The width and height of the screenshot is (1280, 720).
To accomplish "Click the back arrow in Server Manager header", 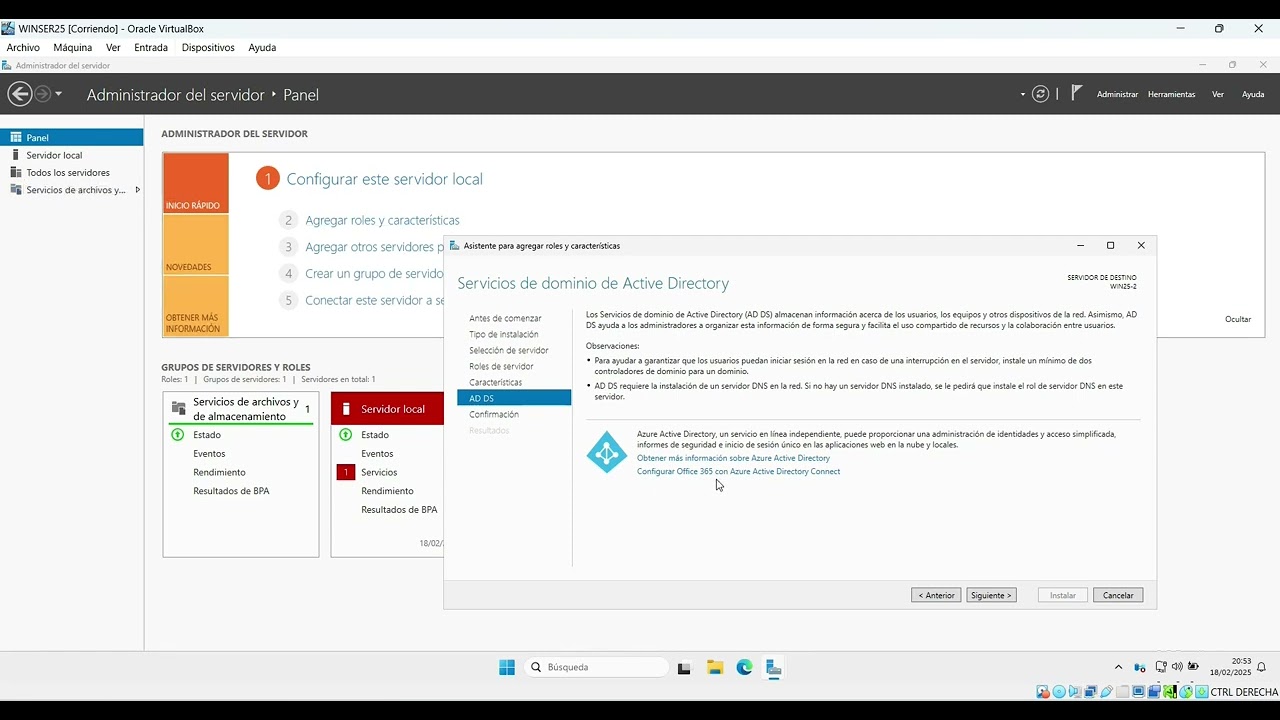I will click(19, 94).
